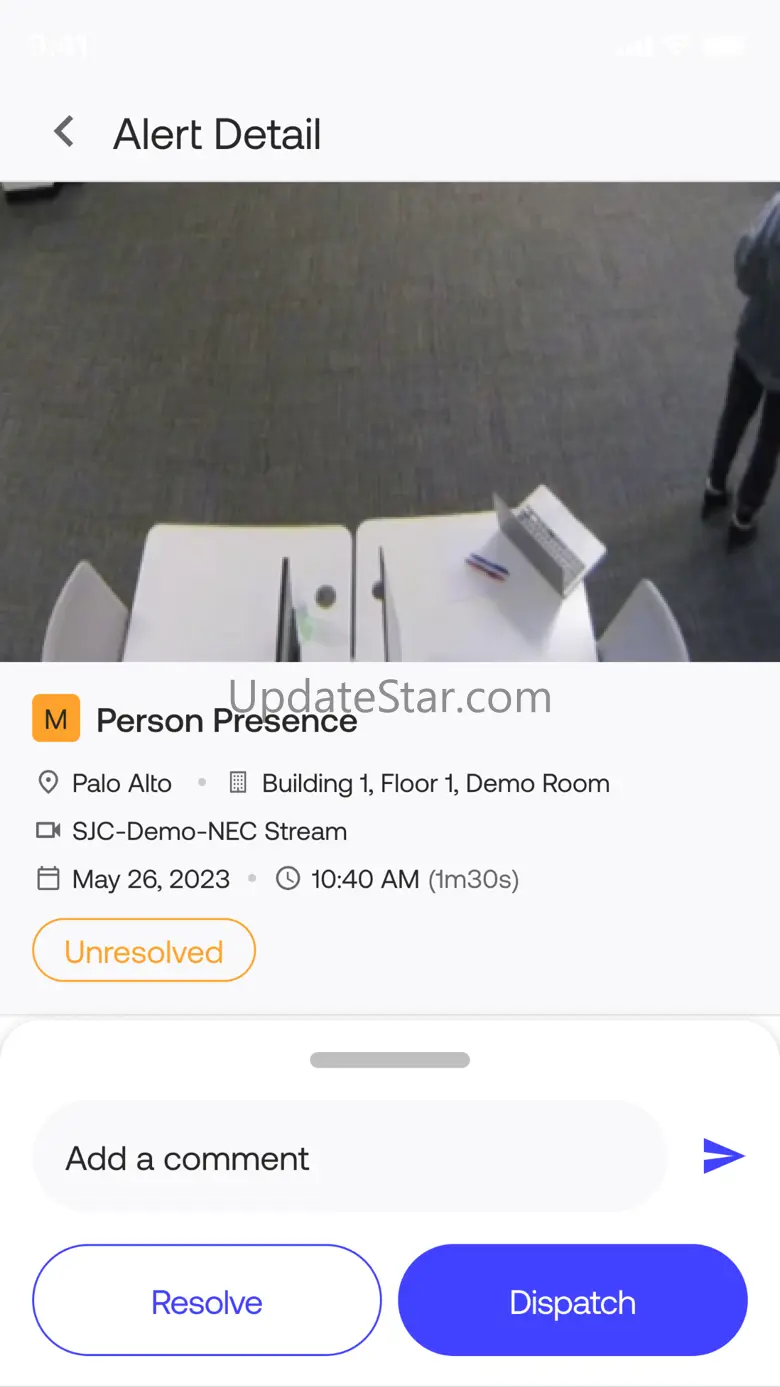
Task: Open the Palo Alto location text
Action: point(122,783)
